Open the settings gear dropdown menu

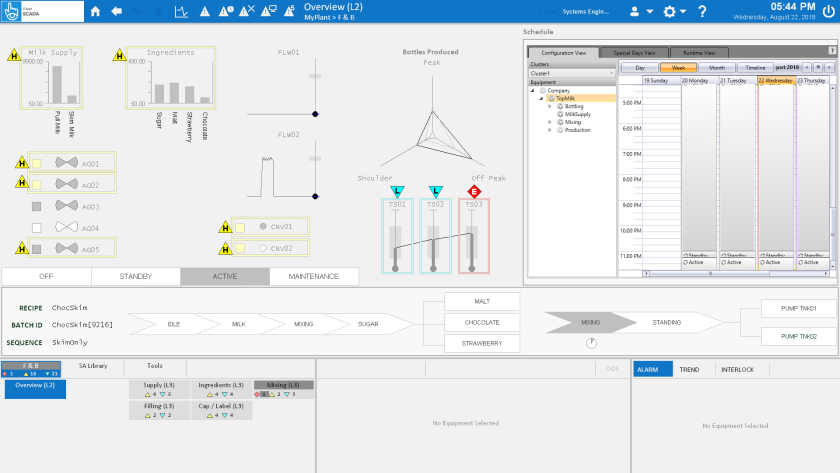click(674, 12)
